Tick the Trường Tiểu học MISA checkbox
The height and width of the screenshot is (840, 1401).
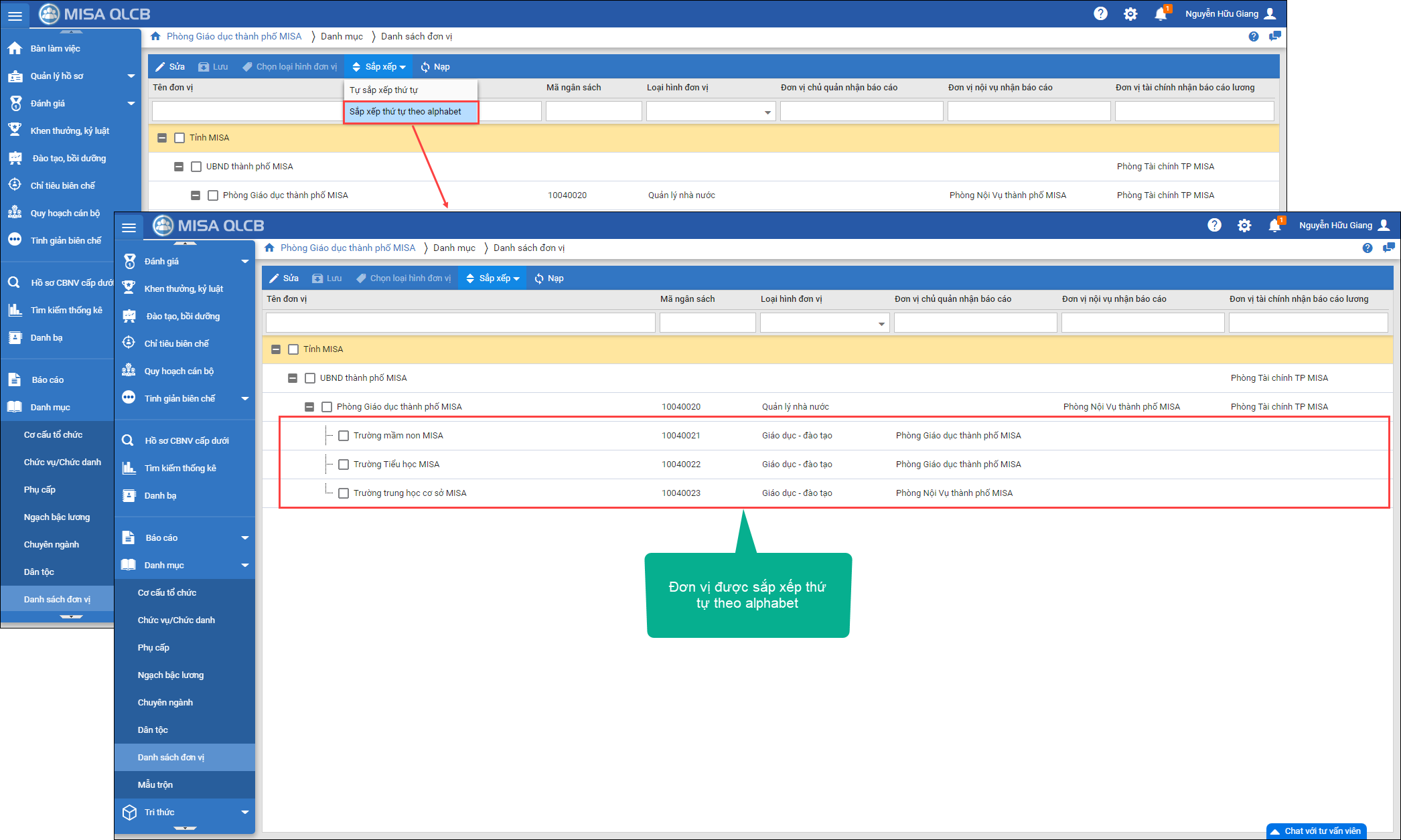[344, 465]
